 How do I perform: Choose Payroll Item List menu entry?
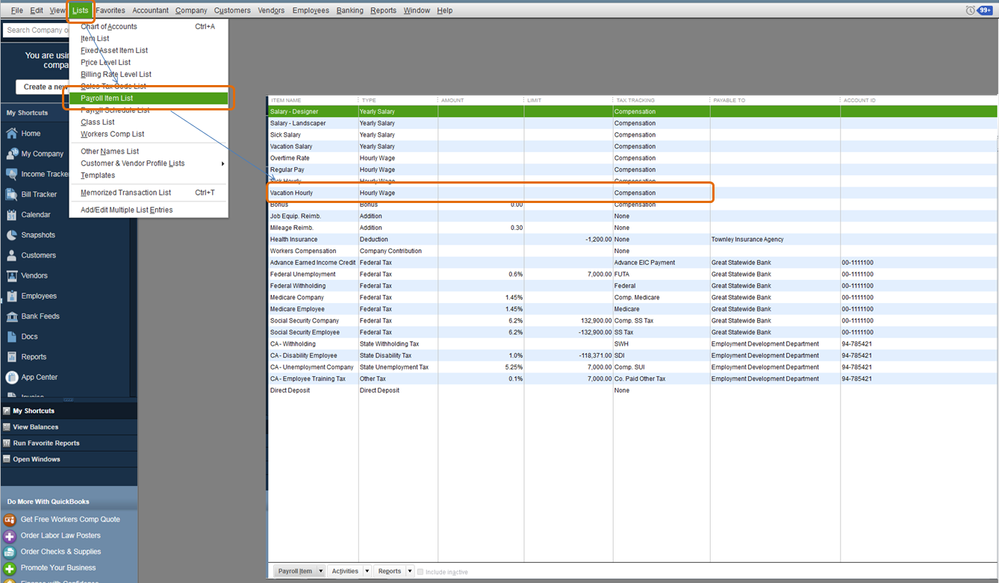(x=149, y=98)
